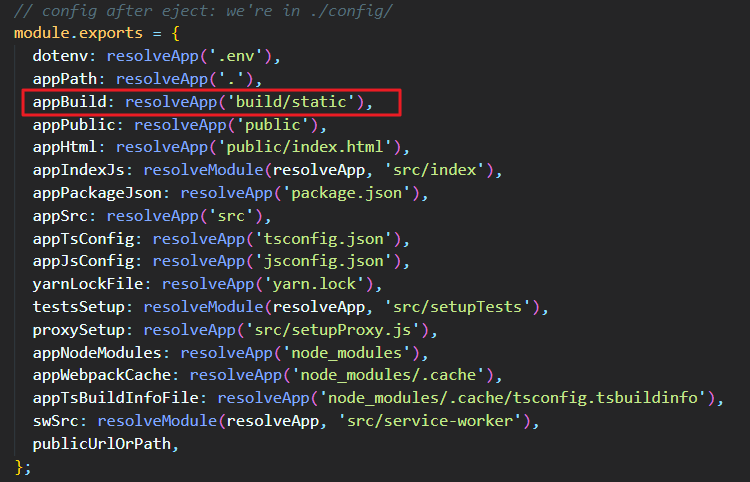Click the 'package.json' string
This screenshot has height=482, width=750.
click(346, 193)
